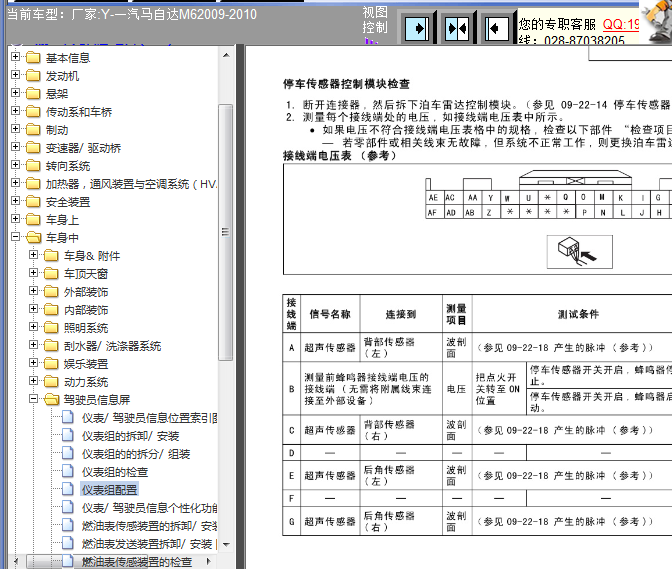Screen dimensions: 672x569
Task: Expand the 安全装置 folder node
Action: pos(15,201)
